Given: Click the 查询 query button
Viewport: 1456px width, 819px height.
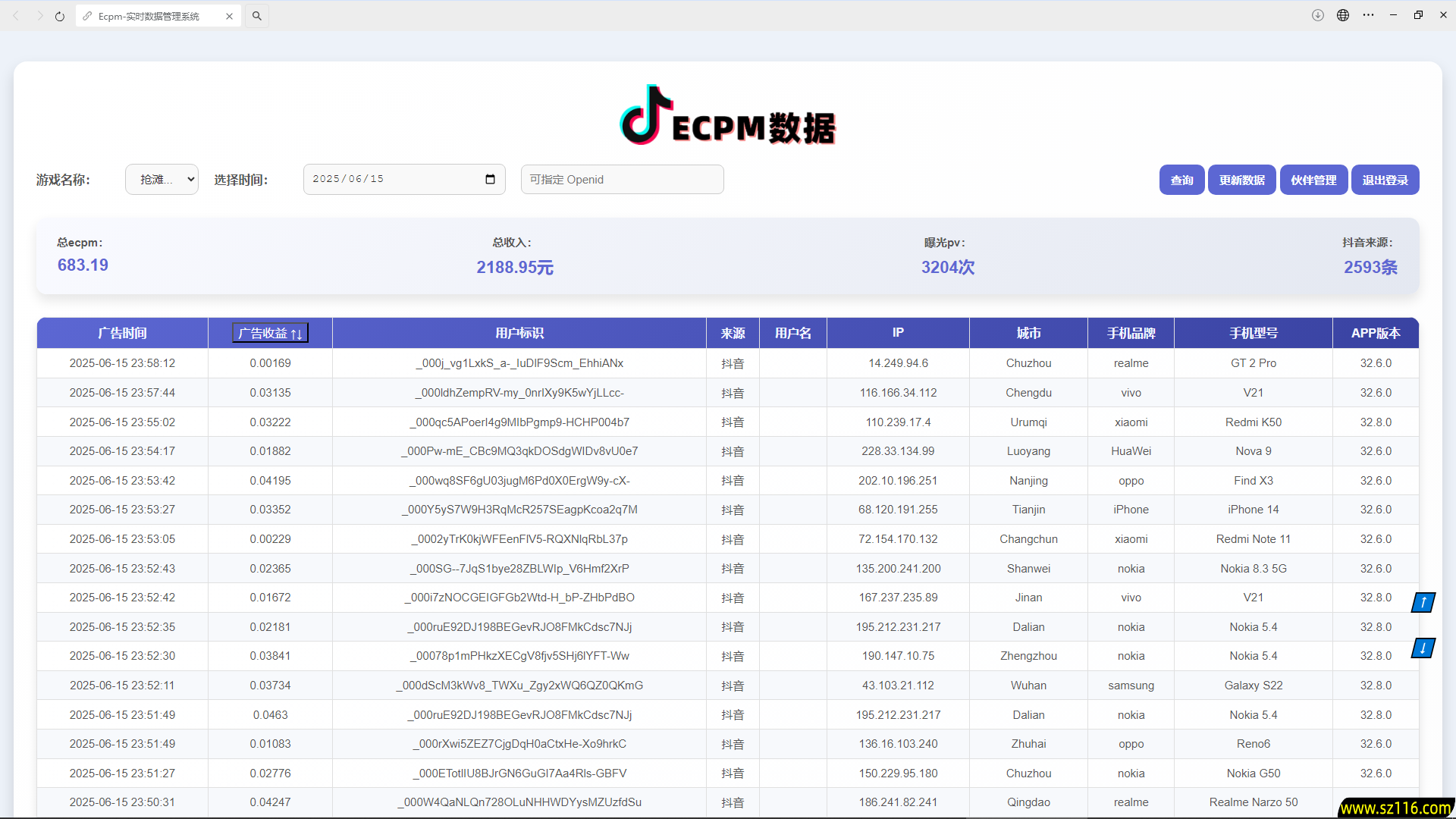Looking at the screenshot, I should click(x=1181, y=180).
